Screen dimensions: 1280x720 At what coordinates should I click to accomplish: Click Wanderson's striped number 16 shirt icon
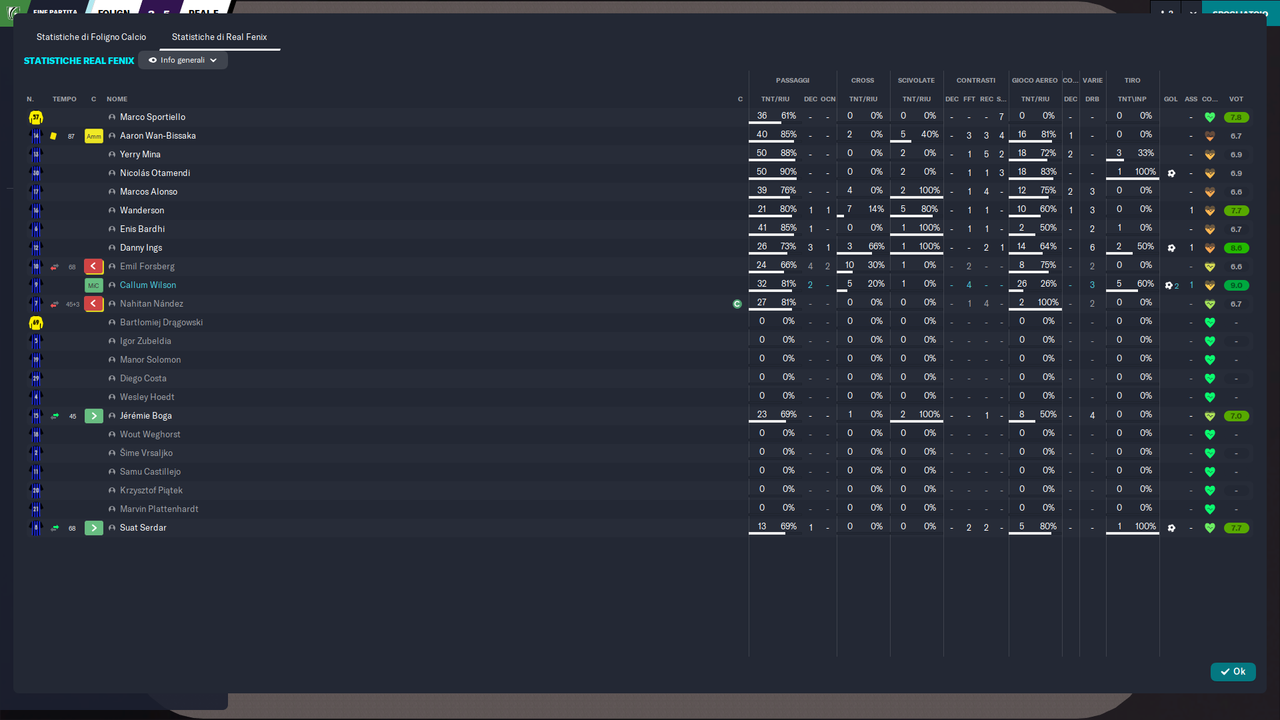coord(36,211)
